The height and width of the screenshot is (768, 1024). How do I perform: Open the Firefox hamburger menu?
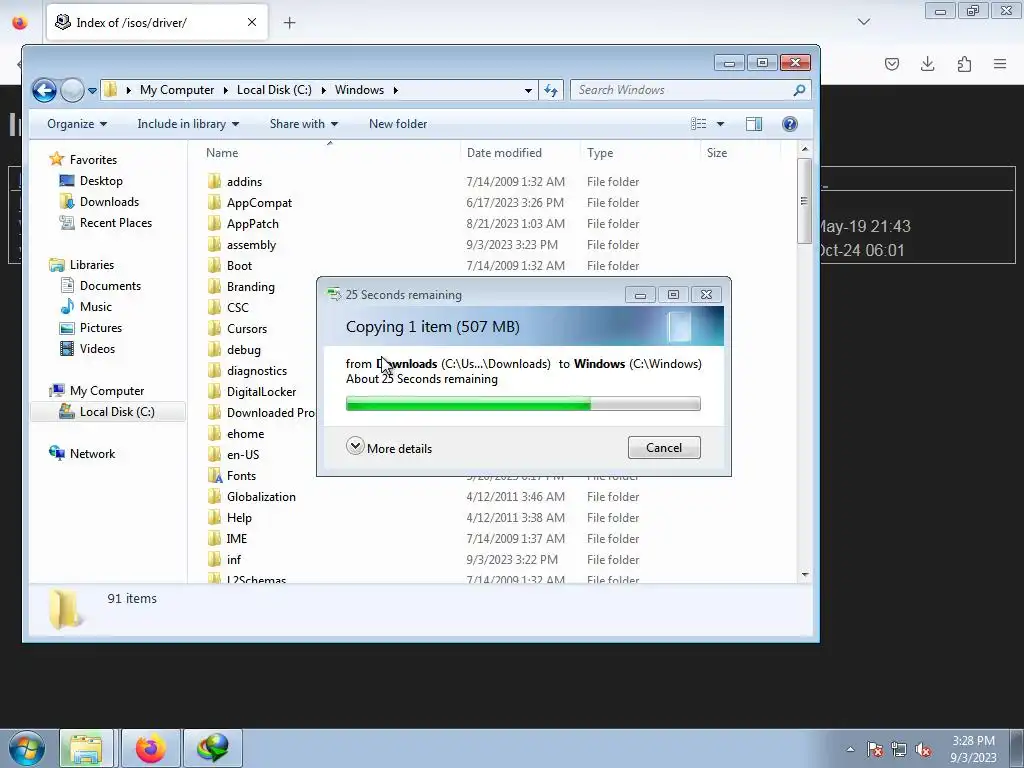coord(1000,64)
